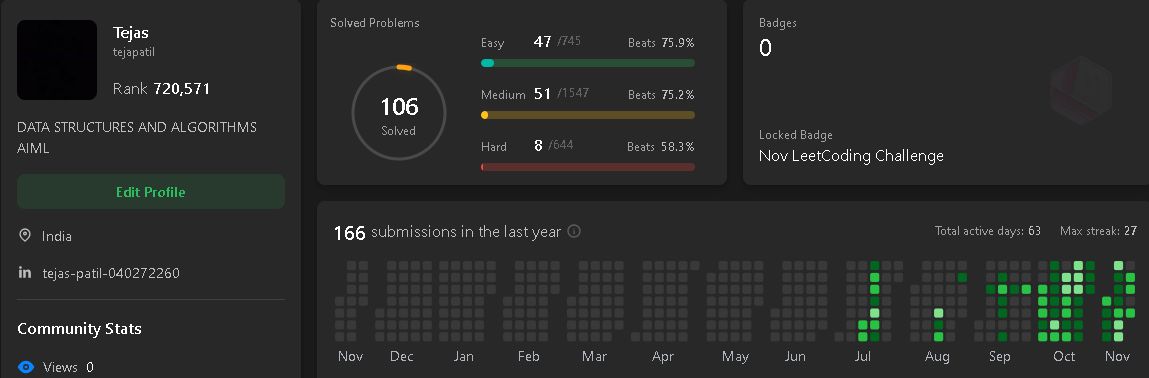Open the tejas-patil-040272260 LinkedIn link

tap(111, 273)
